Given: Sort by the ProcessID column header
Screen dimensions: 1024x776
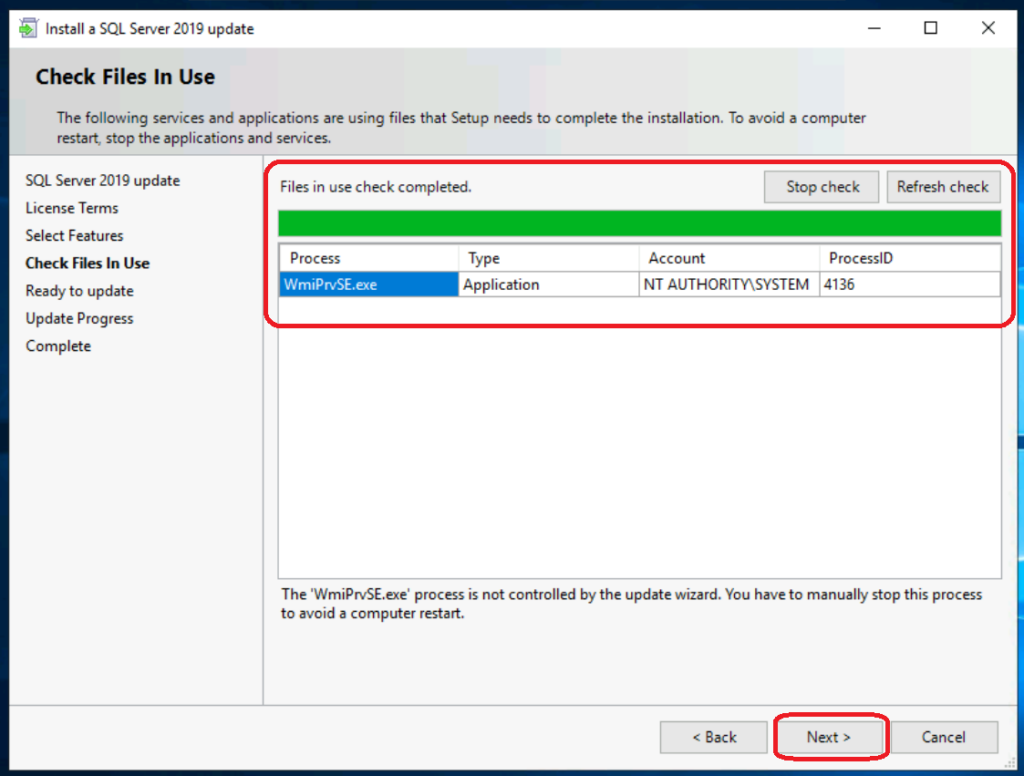Looking at the screenshot, I should 909,258.
